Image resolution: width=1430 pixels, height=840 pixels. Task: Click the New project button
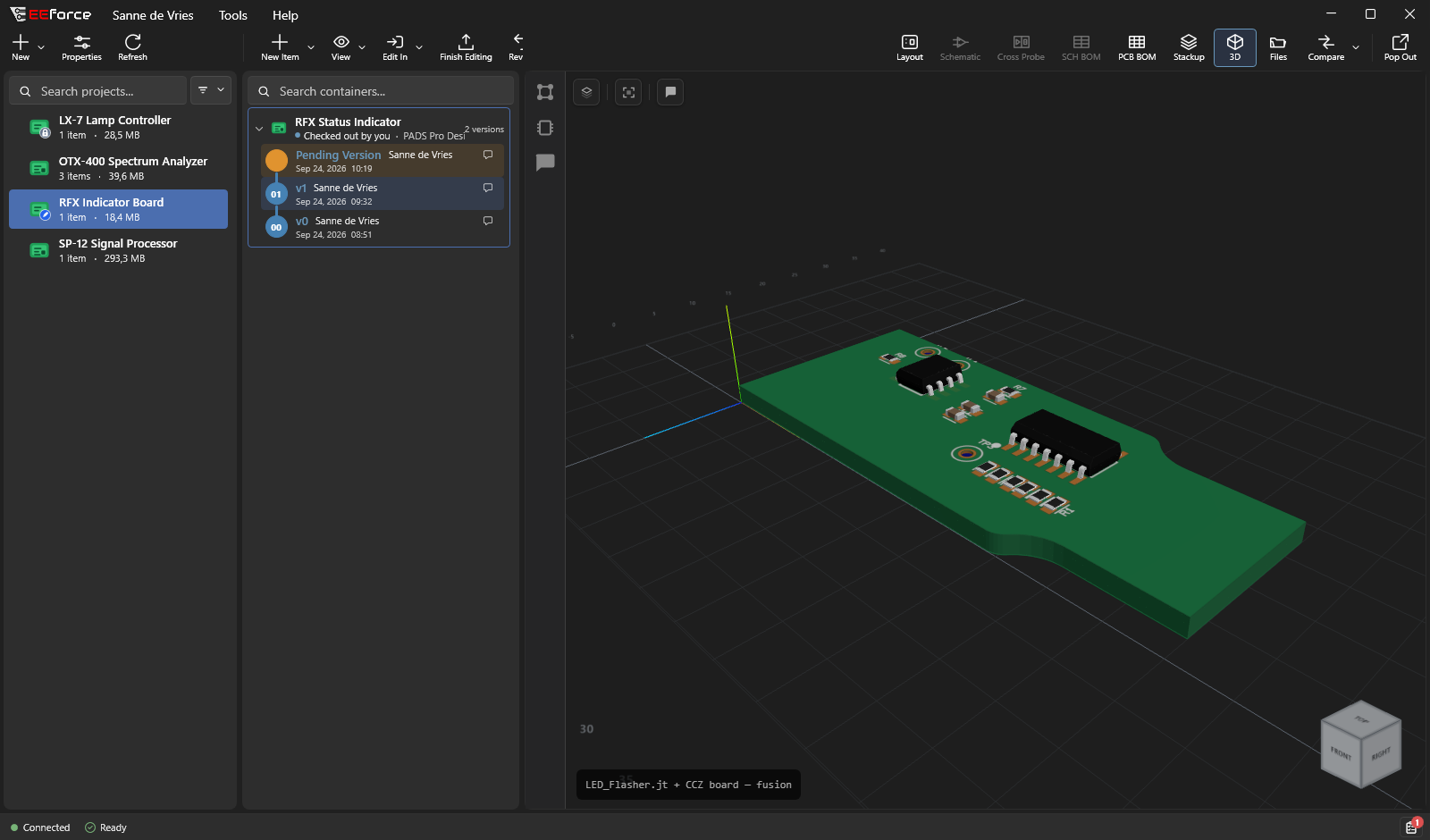pyautogui.click(x=21, y=47)
